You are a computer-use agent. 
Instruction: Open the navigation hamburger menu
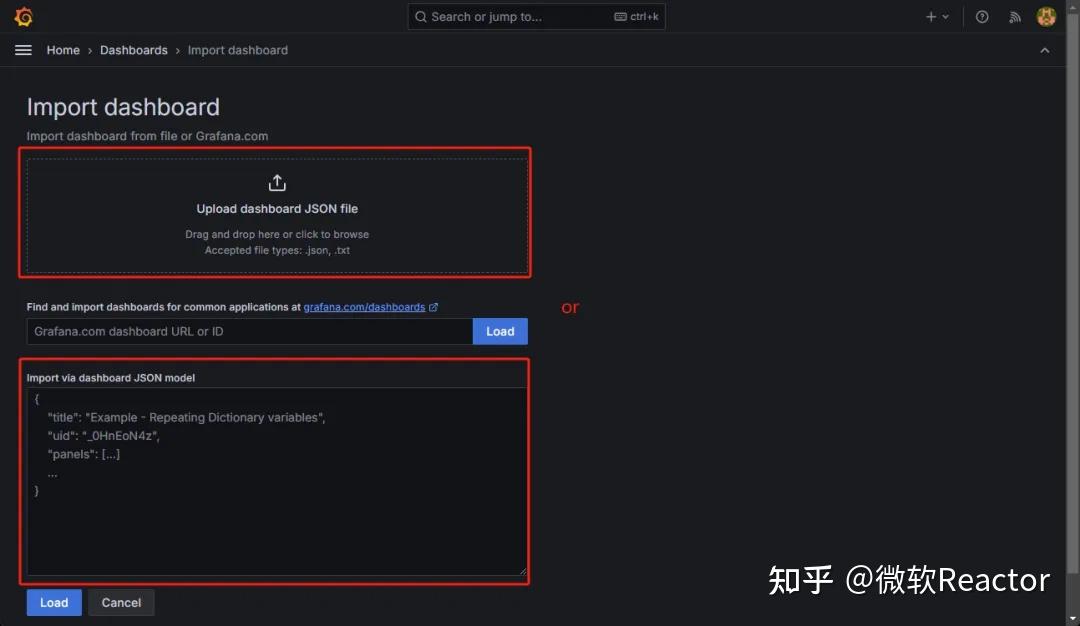[x=23, y=50]
